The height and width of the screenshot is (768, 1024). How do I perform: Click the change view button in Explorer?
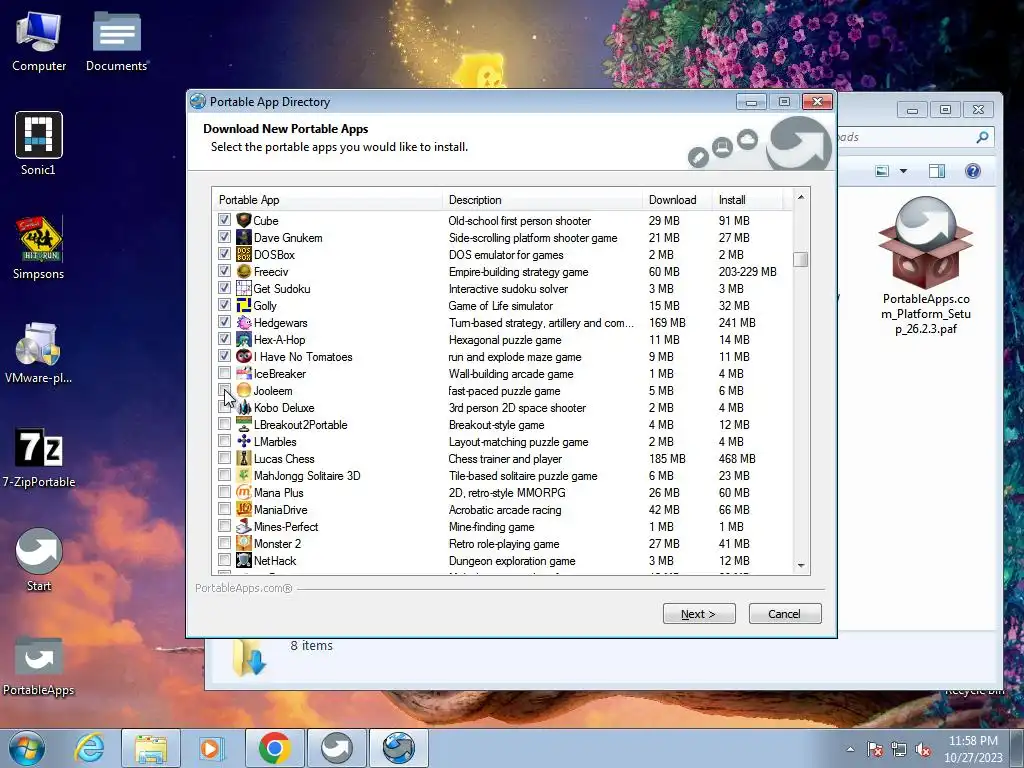[882, 171]
